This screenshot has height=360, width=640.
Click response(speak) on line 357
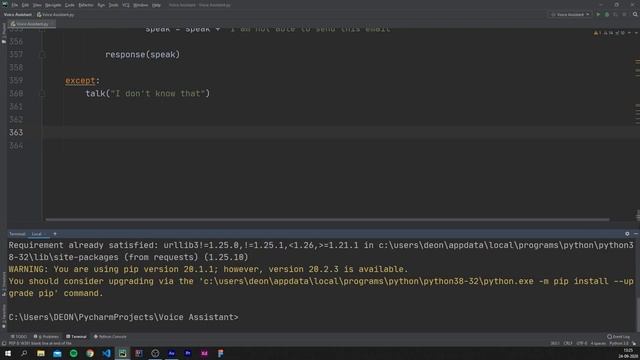[x=142, y=54]
